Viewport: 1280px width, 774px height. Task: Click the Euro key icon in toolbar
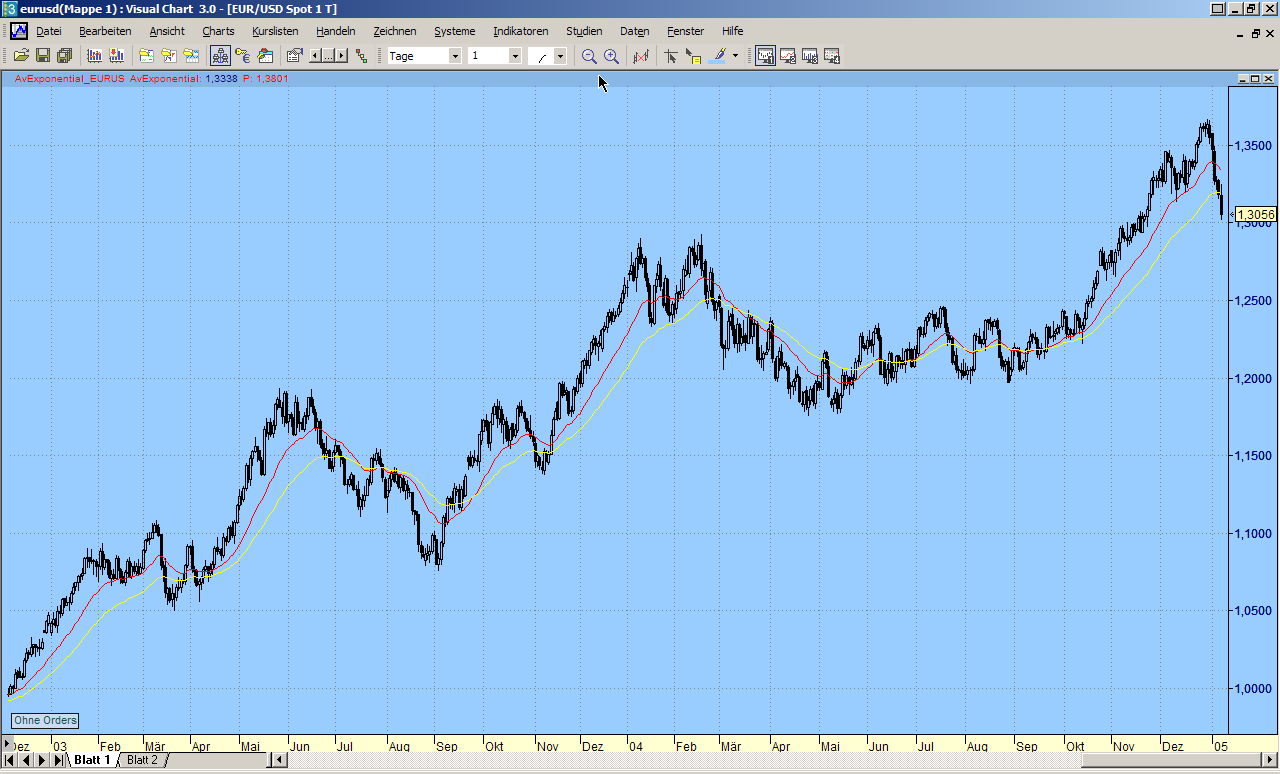(243, 56)
